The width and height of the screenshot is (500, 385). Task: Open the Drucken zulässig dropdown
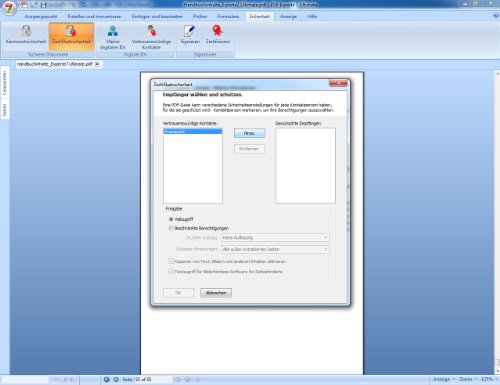pyautogui.click(x=275, y=238)
